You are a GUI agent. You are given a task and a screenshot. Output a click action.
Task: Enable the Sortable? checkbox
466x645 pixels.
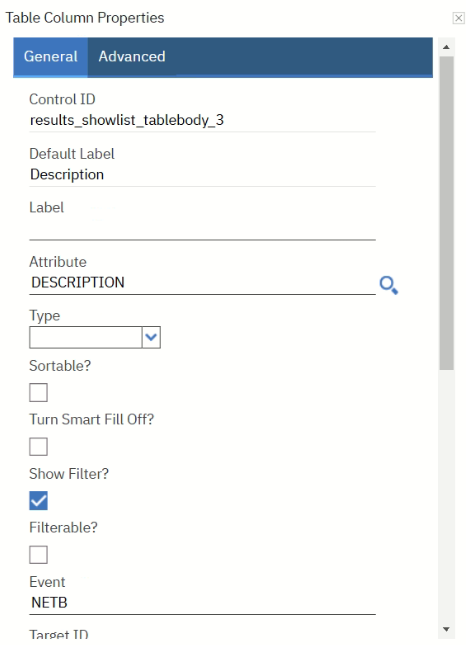click(38, 392)
